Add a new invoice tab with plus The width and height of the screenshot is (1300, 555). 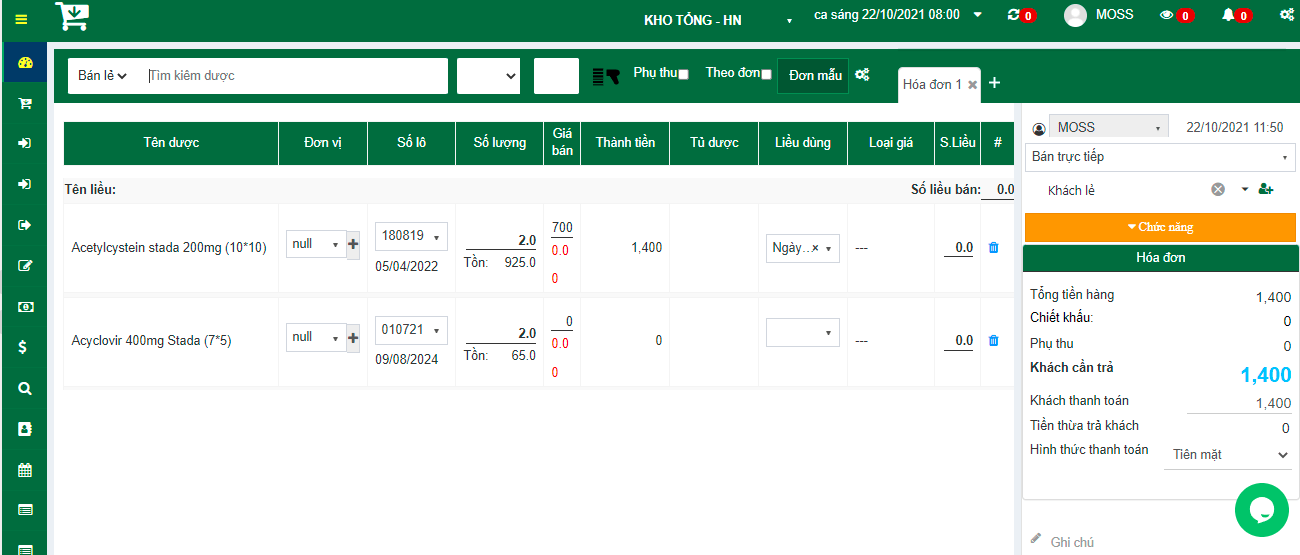pyautogui.click(x=994, y=83)
